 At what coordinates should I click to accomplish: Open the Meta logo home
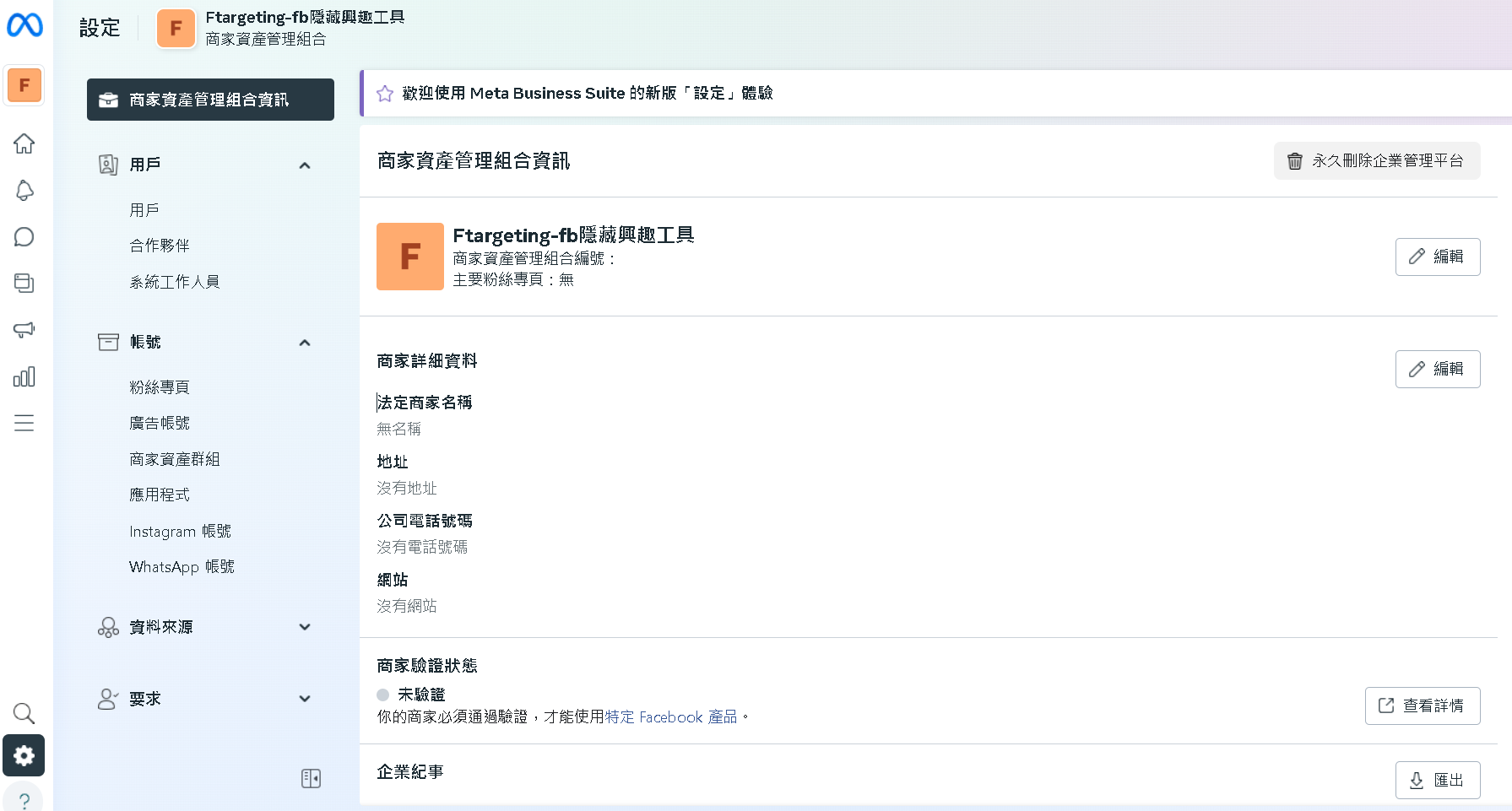click(24, 26)
